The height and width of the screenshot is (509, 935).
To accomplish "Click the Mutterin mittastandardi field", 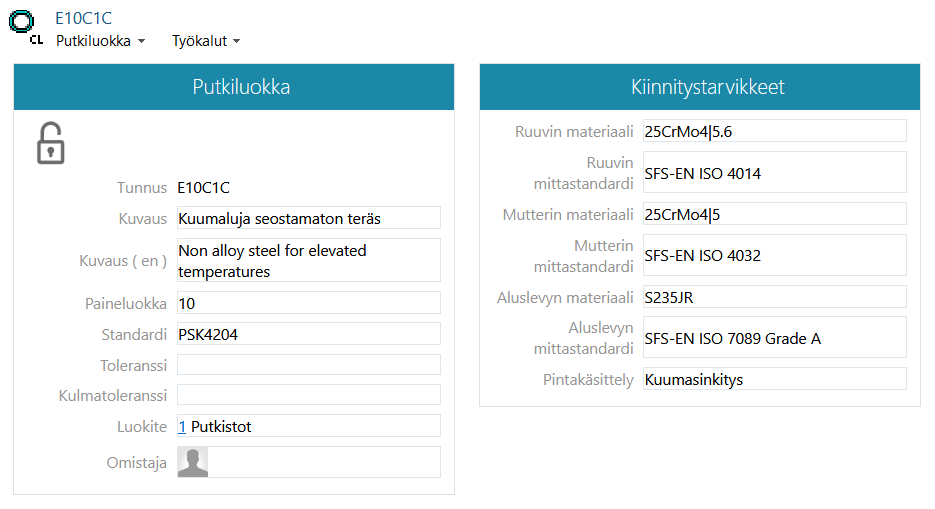I will [x=774, y=256].
